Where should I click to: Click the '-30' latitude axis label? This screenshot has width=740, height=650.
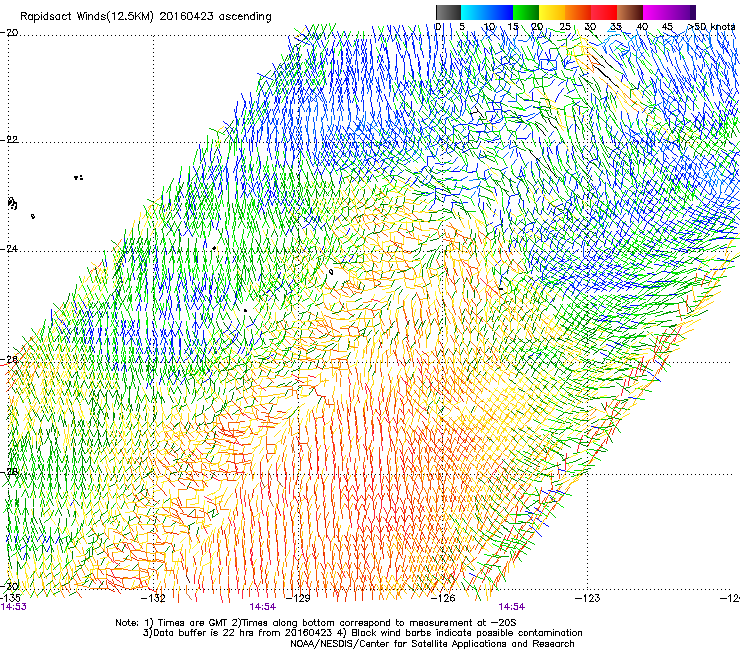(10, 587)
